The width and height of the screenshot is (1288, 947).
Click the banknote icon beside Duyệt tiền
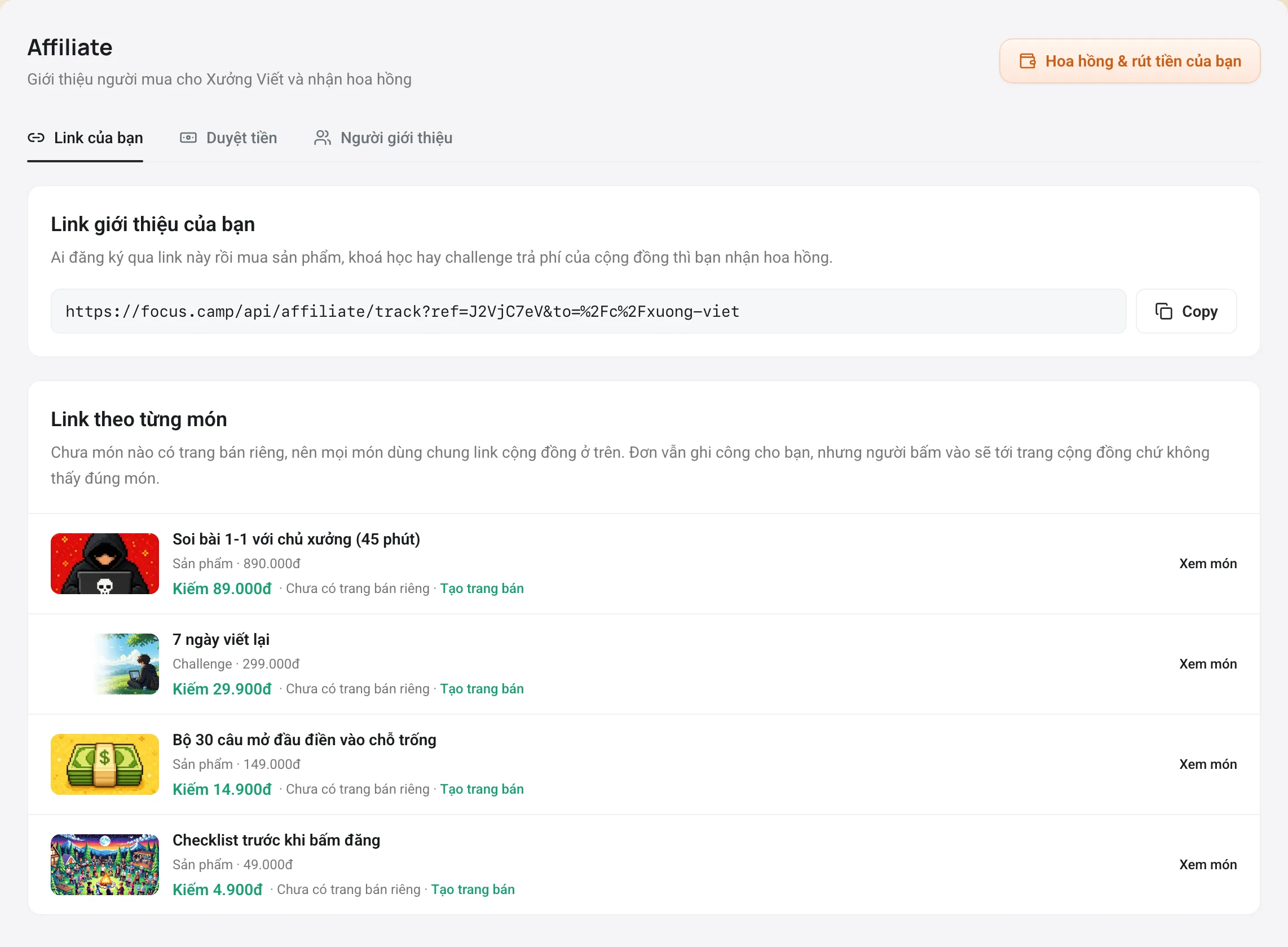[x=188, y=138]
